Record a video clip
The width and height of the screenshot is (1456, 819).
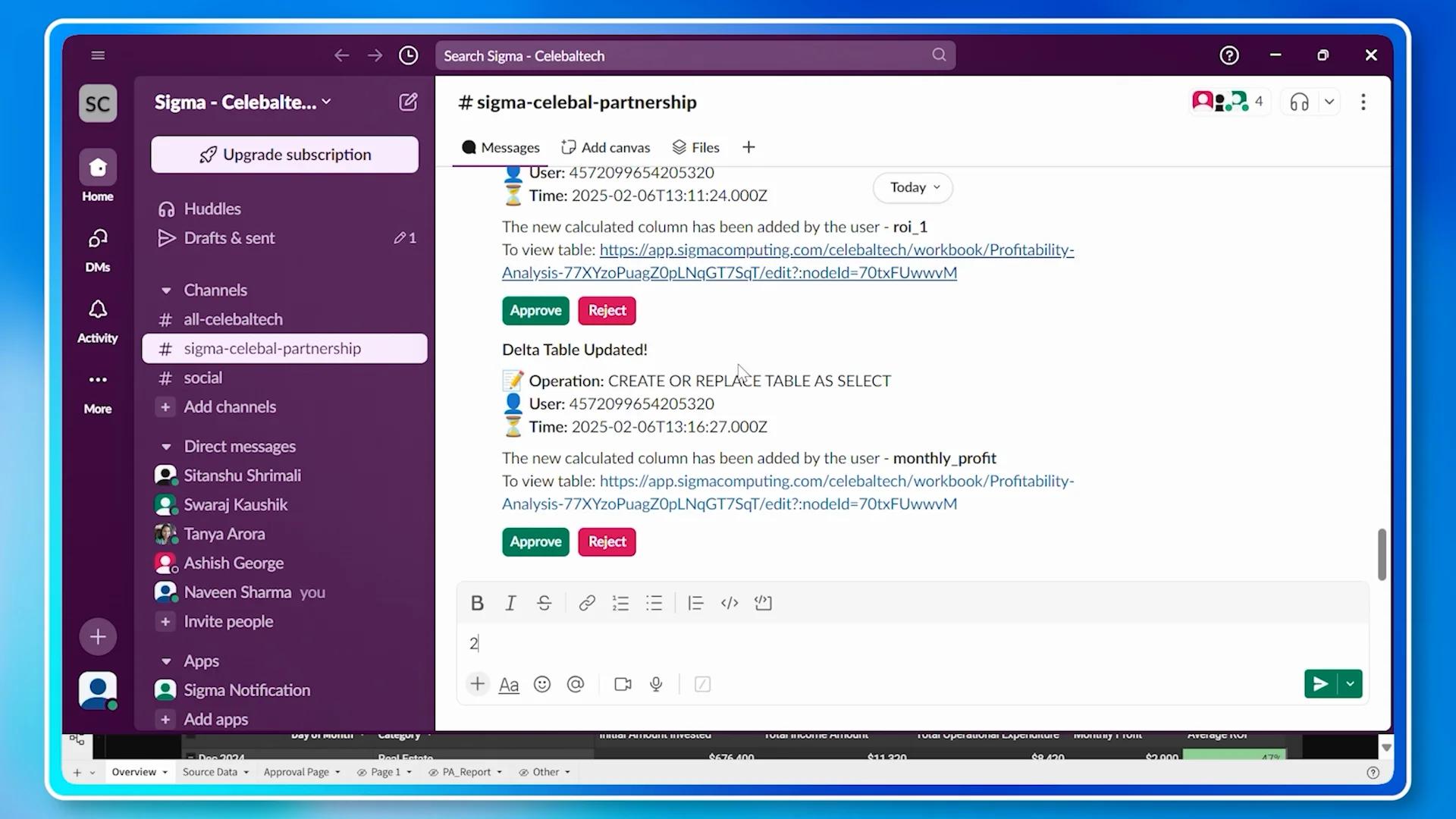tap(623, 685)
